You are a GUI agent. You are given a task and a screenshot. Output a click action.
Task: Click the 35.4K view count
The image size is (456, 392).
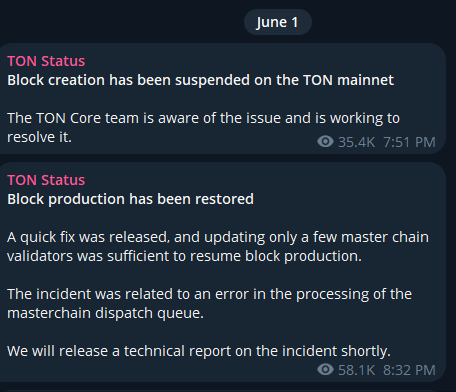pyautogui.click(x=356, y=142)
